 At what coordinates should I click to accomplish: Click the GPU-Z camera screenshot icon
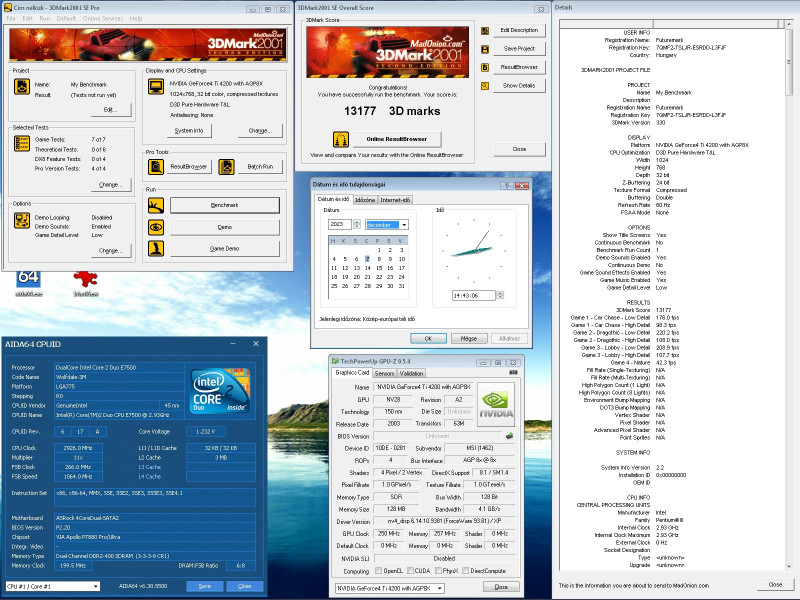(x=513, y=373)
